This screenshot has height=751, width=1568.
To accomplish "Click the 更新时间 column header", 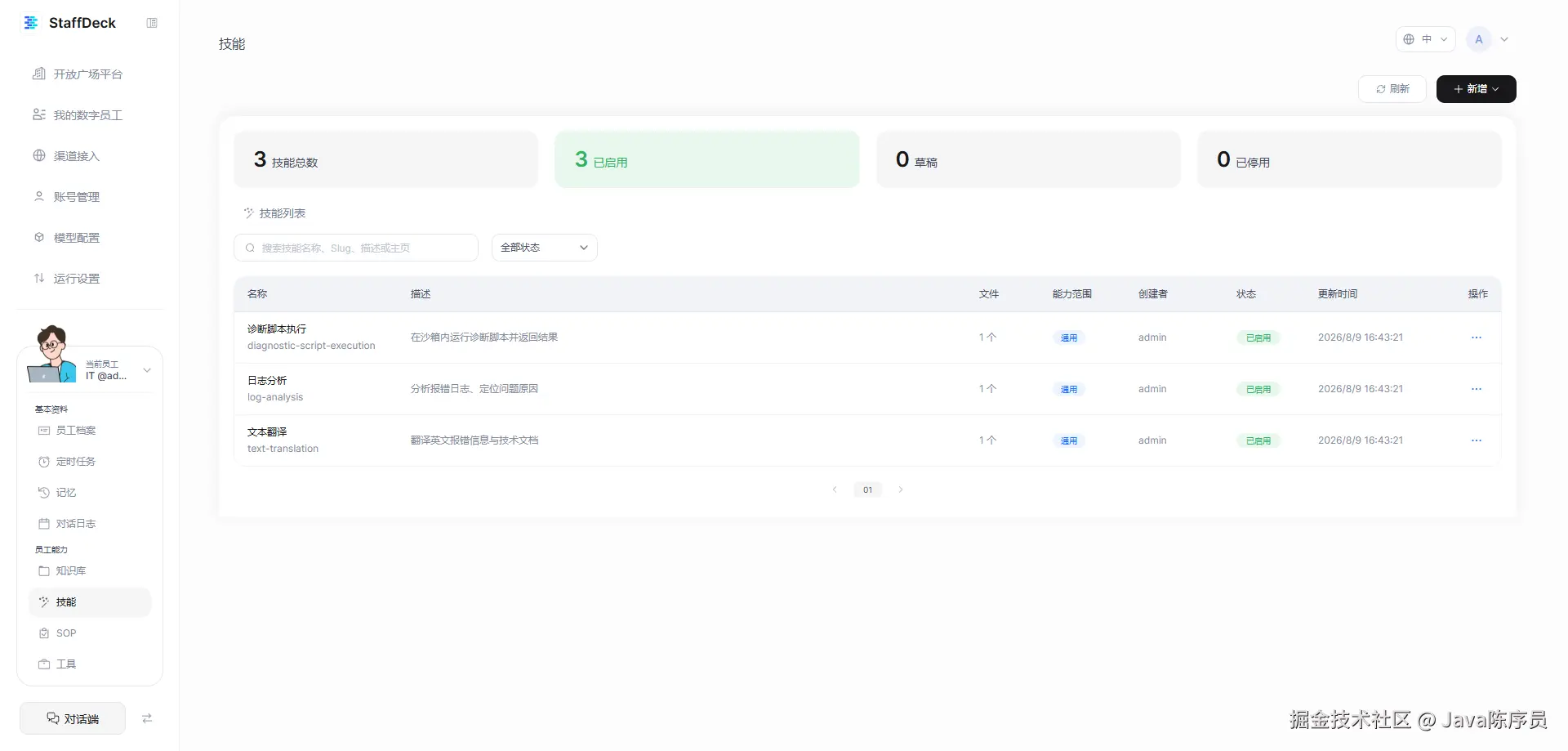I will click(1338, 294).
